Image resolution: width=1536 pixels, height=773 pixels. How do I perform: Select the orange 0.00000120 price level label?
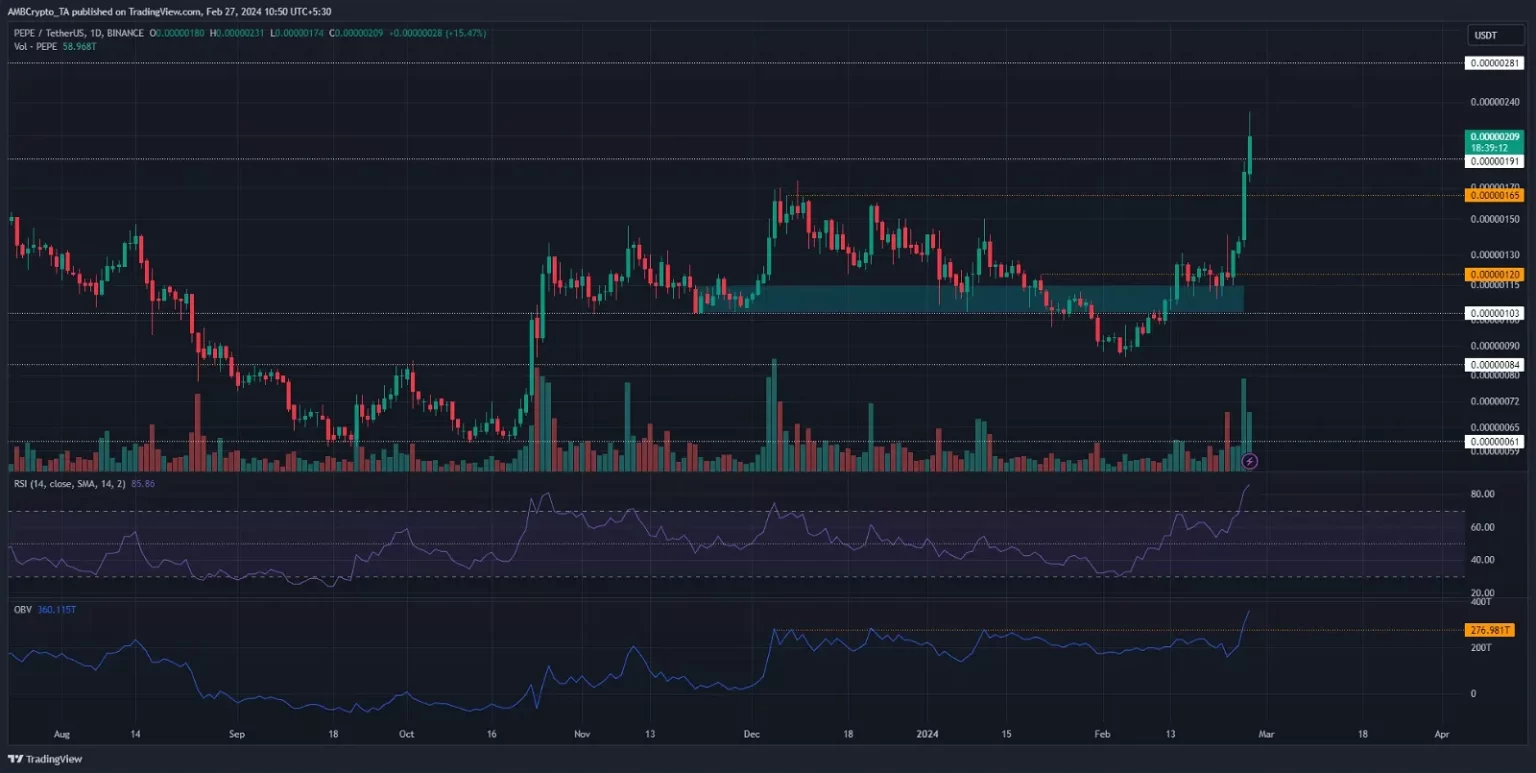[x=1494, y=274]
